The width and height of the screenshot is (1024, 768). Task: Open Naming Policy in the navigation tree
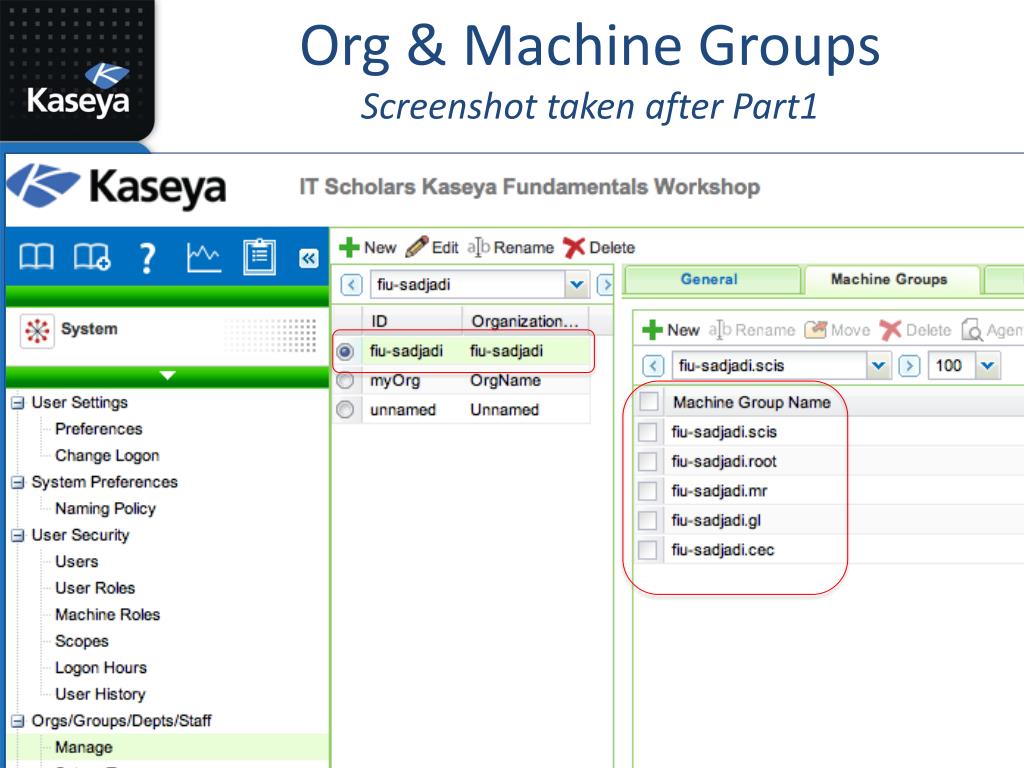[x=105, y=508]
